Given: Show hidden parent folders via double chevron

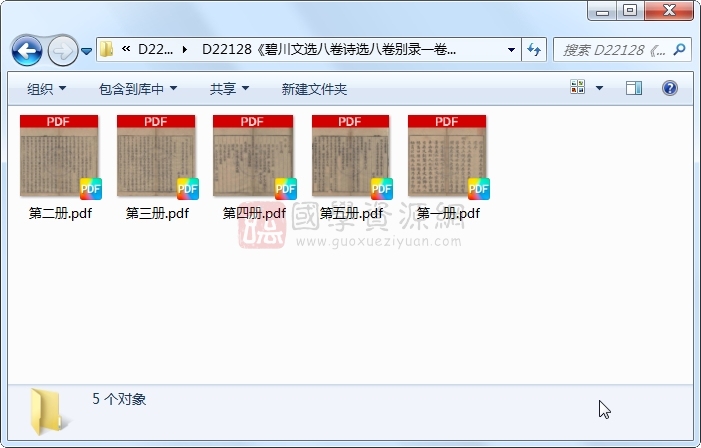Looking at the screenshot, I should [126, 49].
